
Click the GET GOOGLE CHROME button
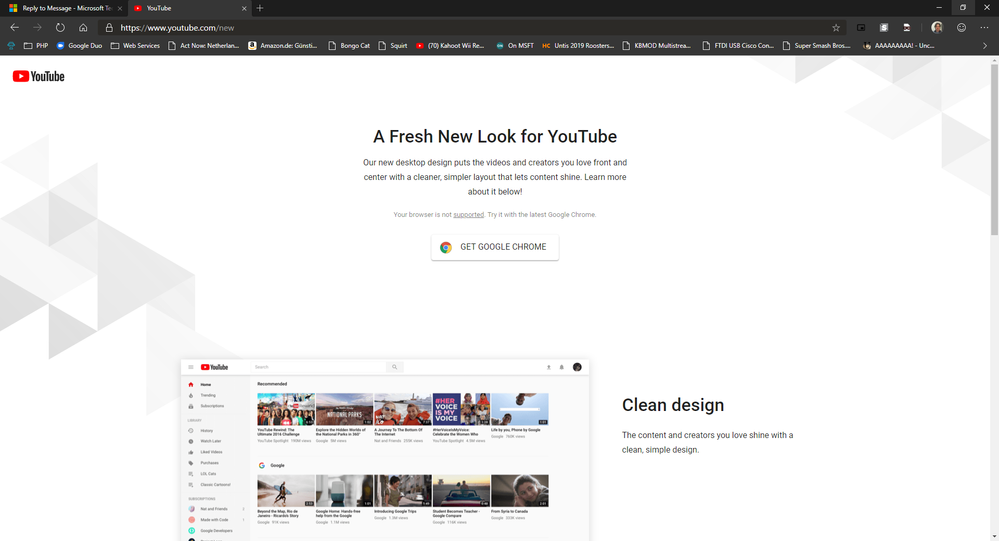495,247
